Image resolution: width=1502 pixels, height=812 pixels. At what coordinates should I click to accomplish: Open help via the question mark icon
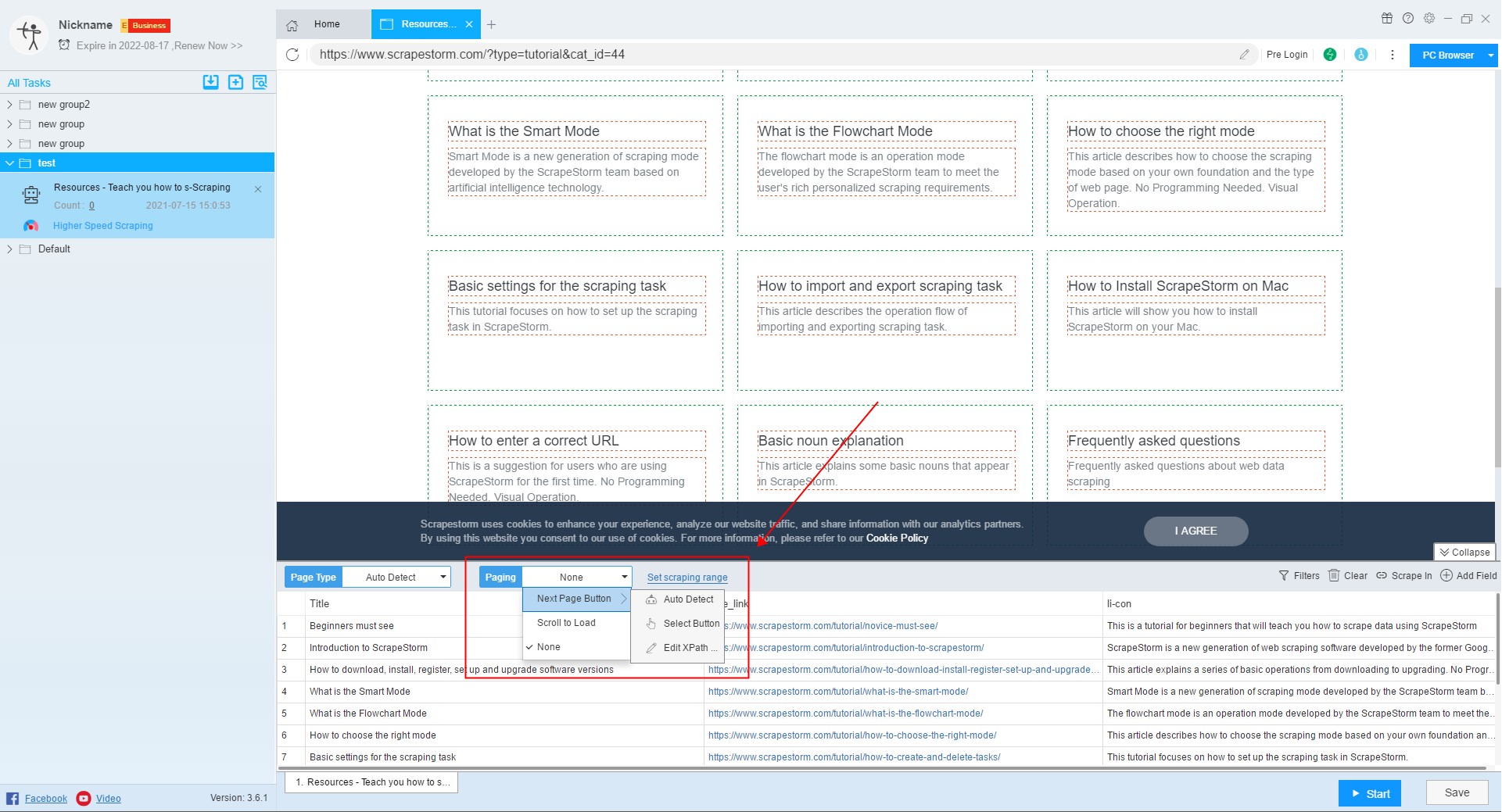(1407, 19)
